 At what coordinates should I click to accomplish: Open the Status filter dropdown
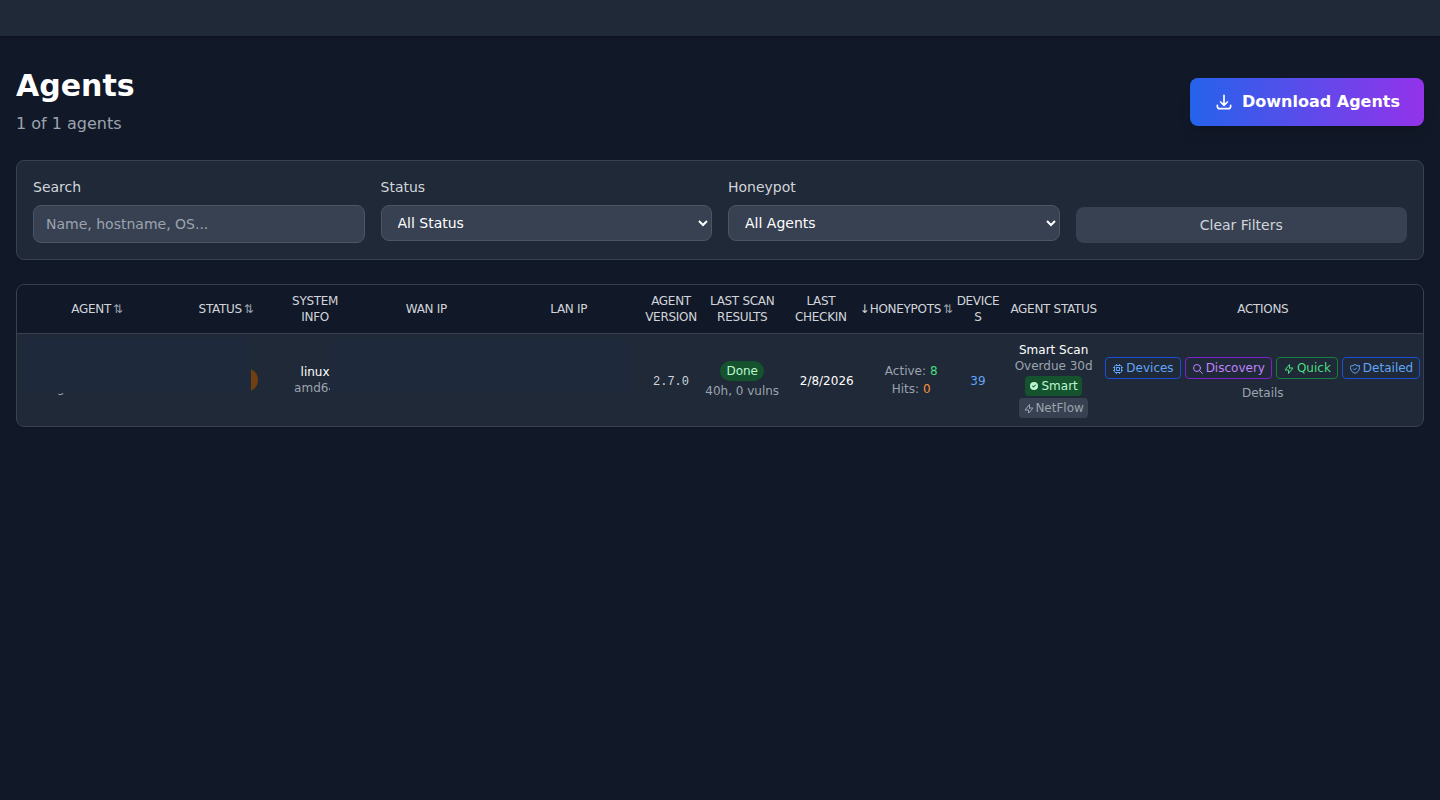pyautogui.click(x=546, y=223)
